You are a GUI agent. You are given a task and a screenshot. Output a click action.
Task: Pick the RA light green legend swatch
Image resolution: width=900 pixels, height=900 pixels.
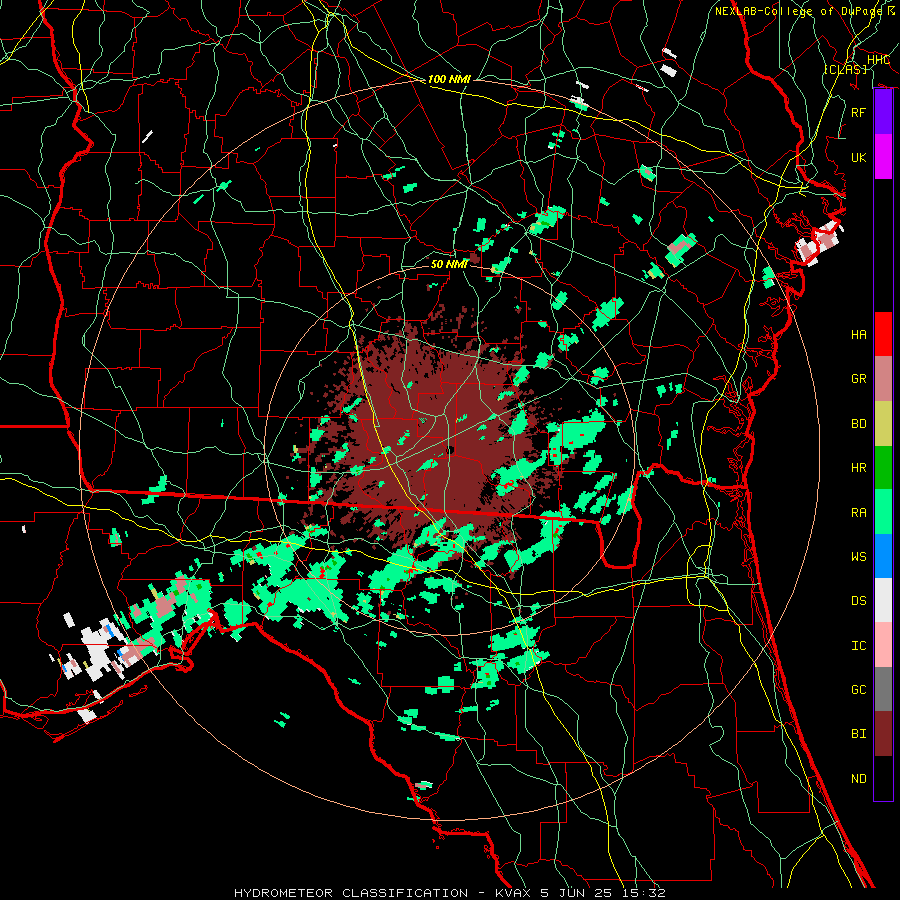(883, 512)
